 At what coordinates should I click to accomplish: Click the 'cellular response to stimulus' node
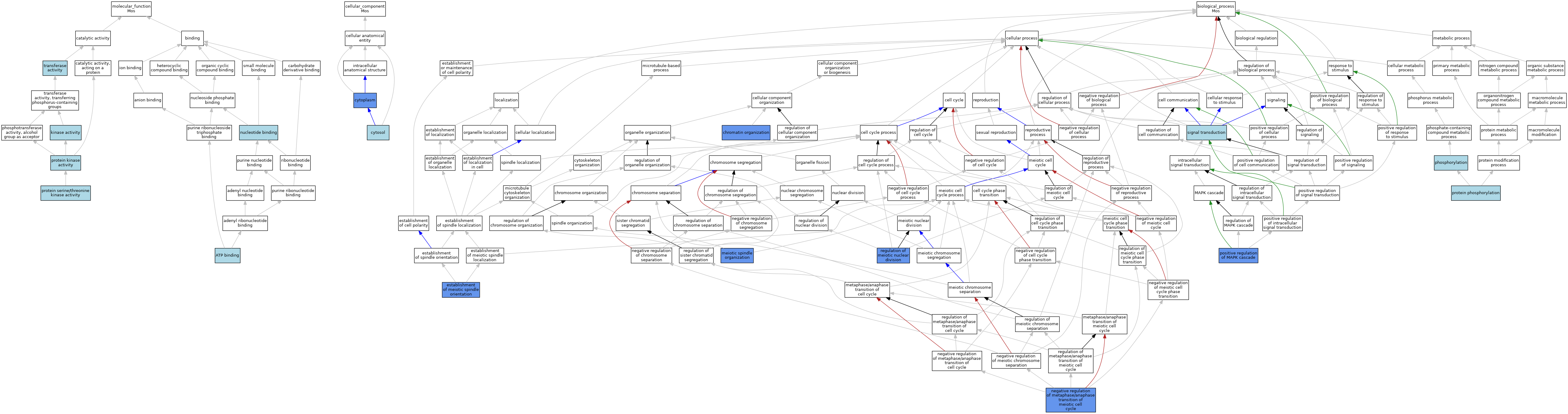coord(1224,100)
